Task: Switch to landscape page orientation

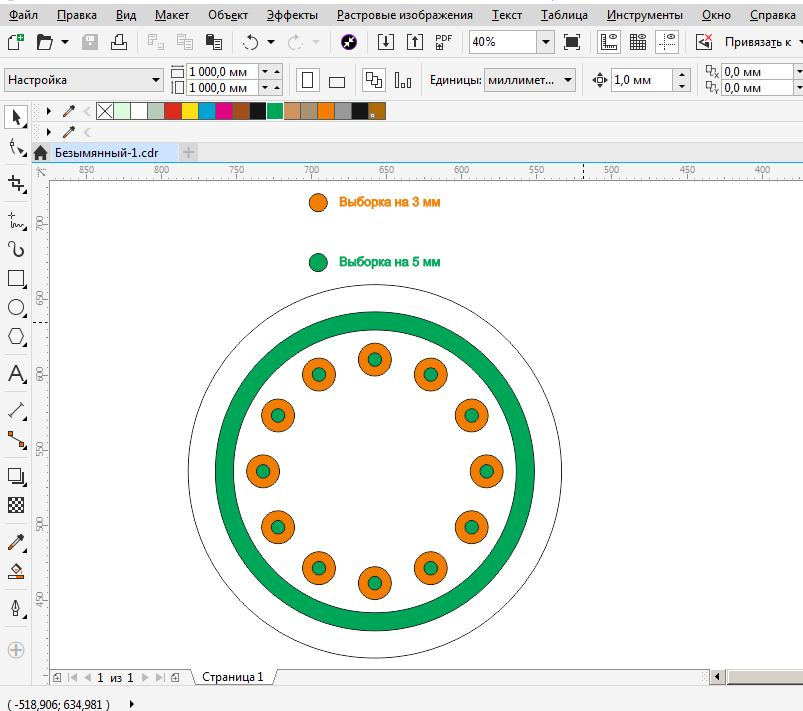Action: 337,82
